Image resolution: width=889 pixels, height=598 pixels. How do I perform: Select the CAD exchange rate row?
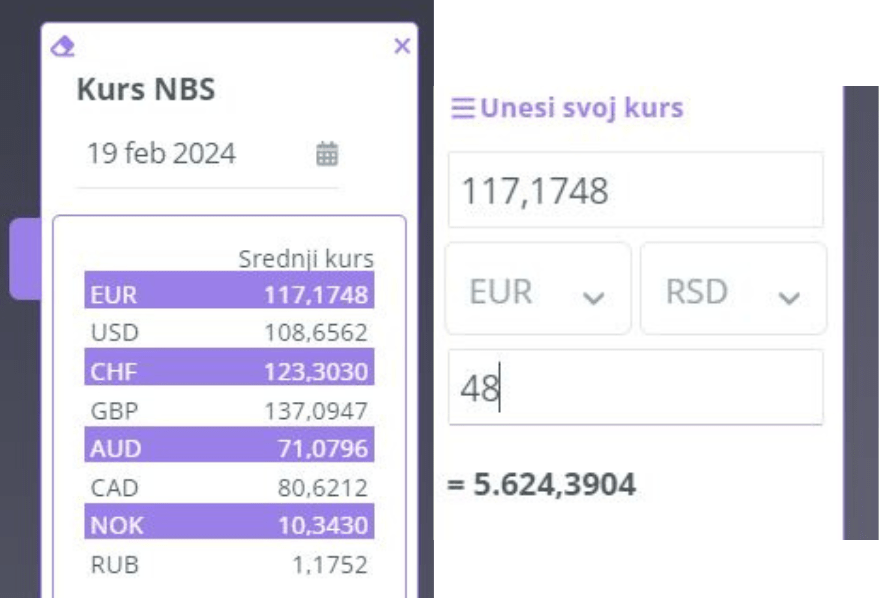[x=229, y=487]
